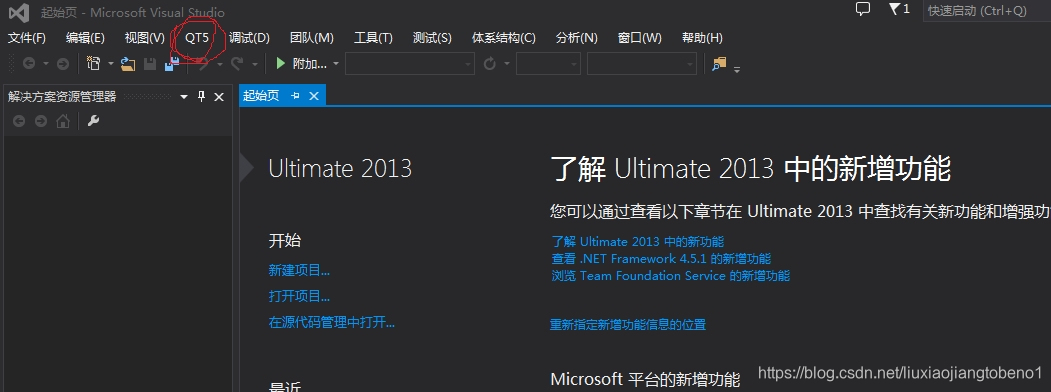Click the Undo toolbar icon
The height and width of the screenshot is (392, 1051).
[x=202, y=64]
